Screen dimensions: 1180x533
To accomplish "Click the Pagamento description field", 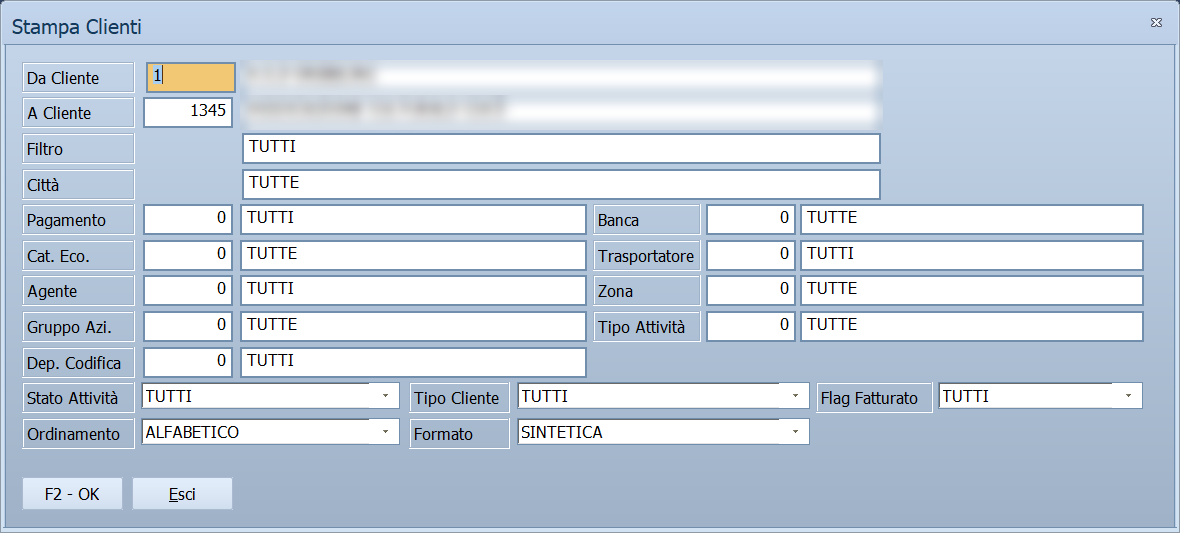I will 413,219.
